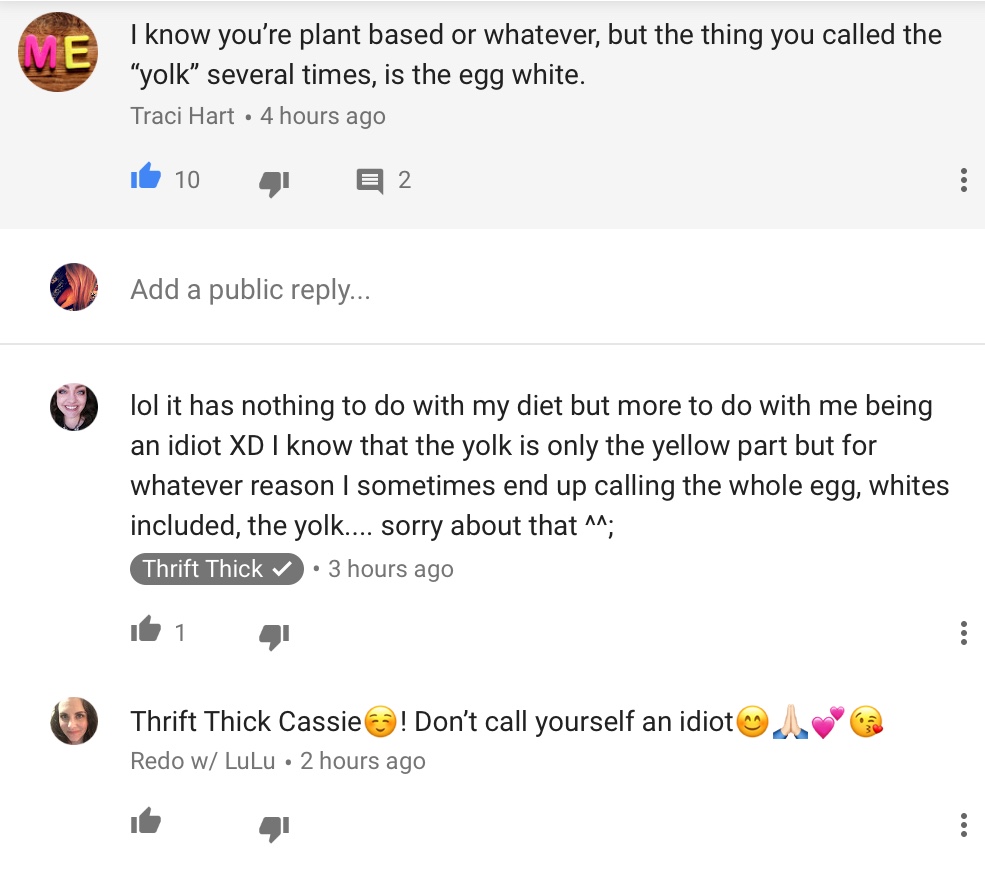Open the Thrift Thick channel badge
This screenshot has width=985, height=869.
tap(216, 569)
